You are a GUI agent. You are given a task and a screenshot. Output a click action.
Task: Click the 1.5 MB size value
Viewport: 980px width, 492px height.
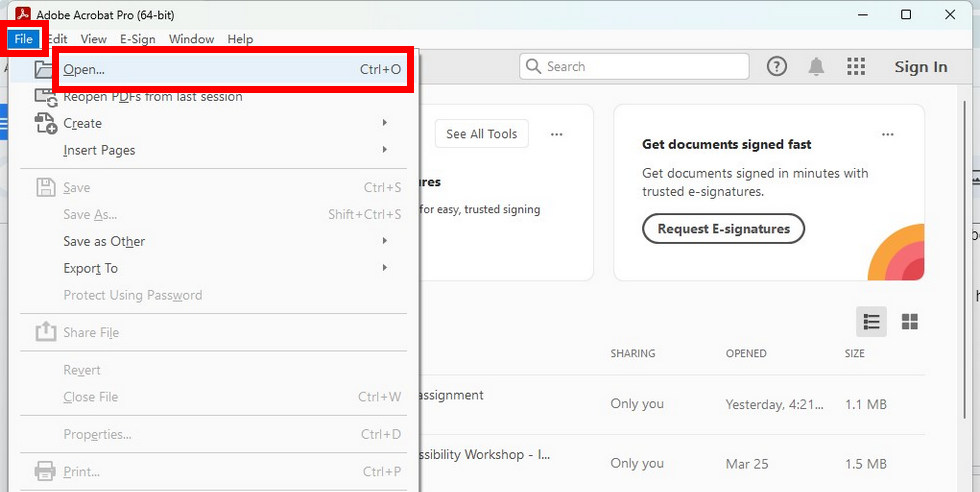click(866, 464)
